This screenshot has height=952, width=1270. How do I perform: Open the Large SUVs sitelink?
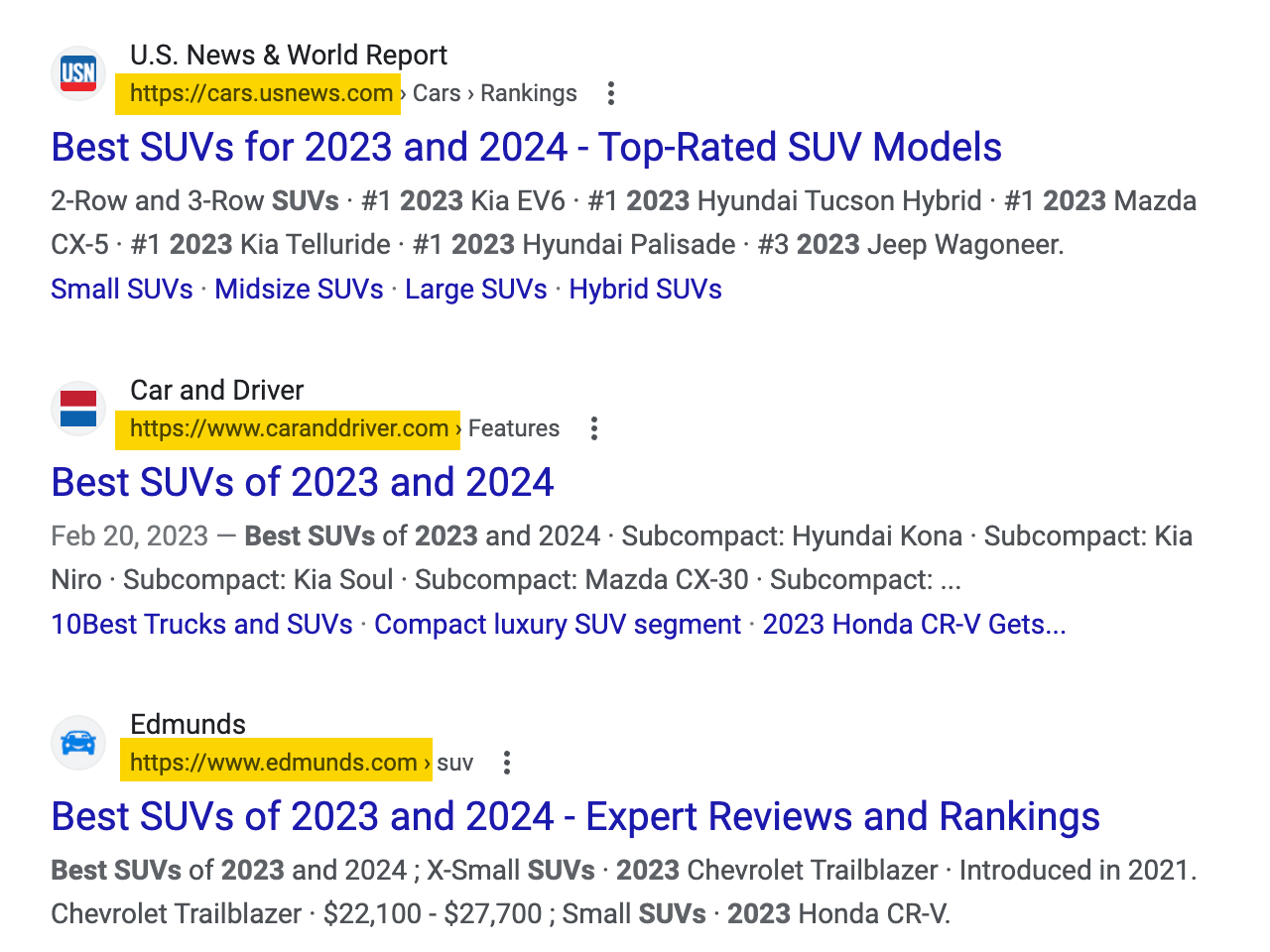(475, 289)
